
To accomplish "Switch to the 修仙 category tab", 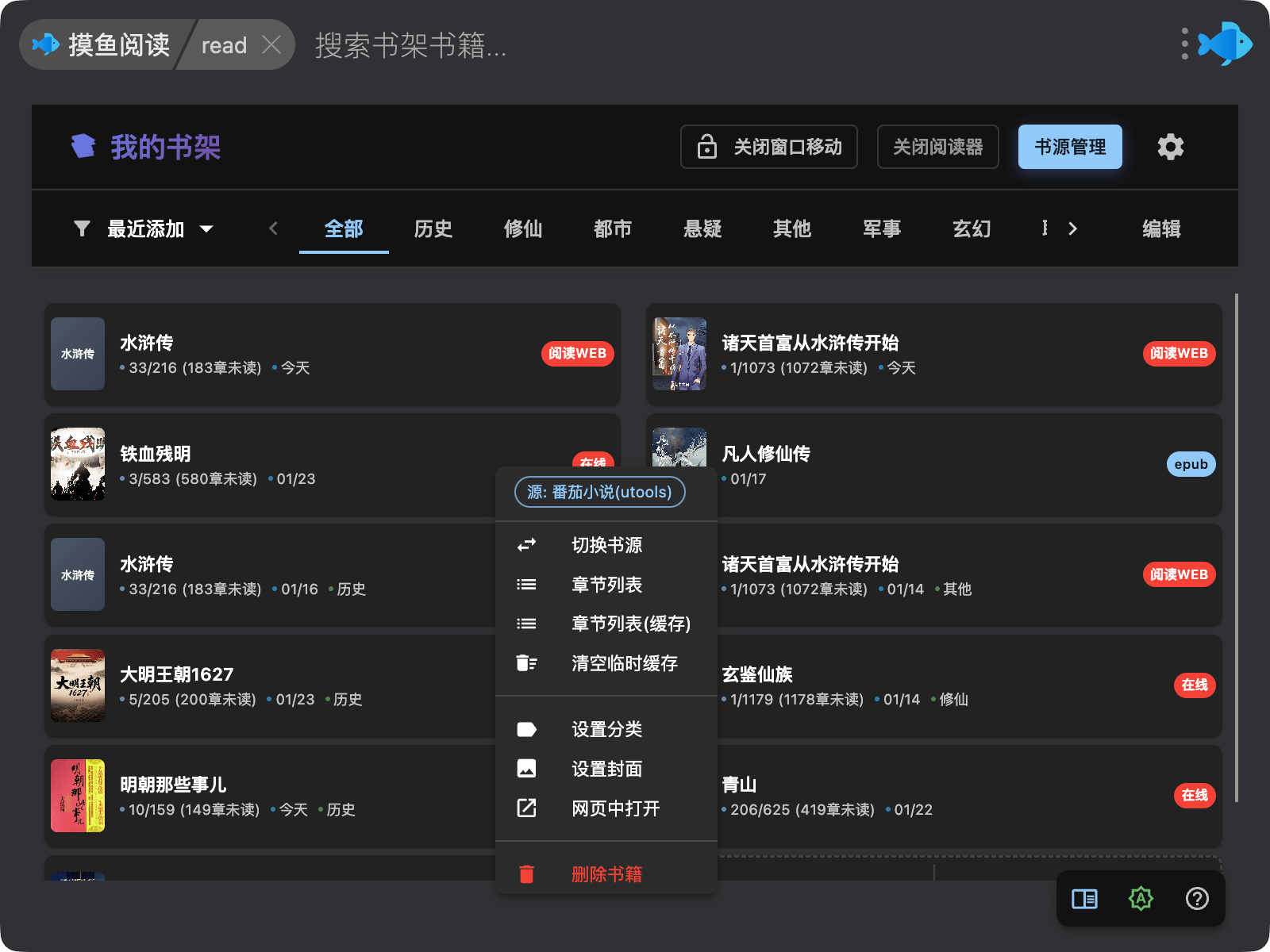I will coord(523,229).
